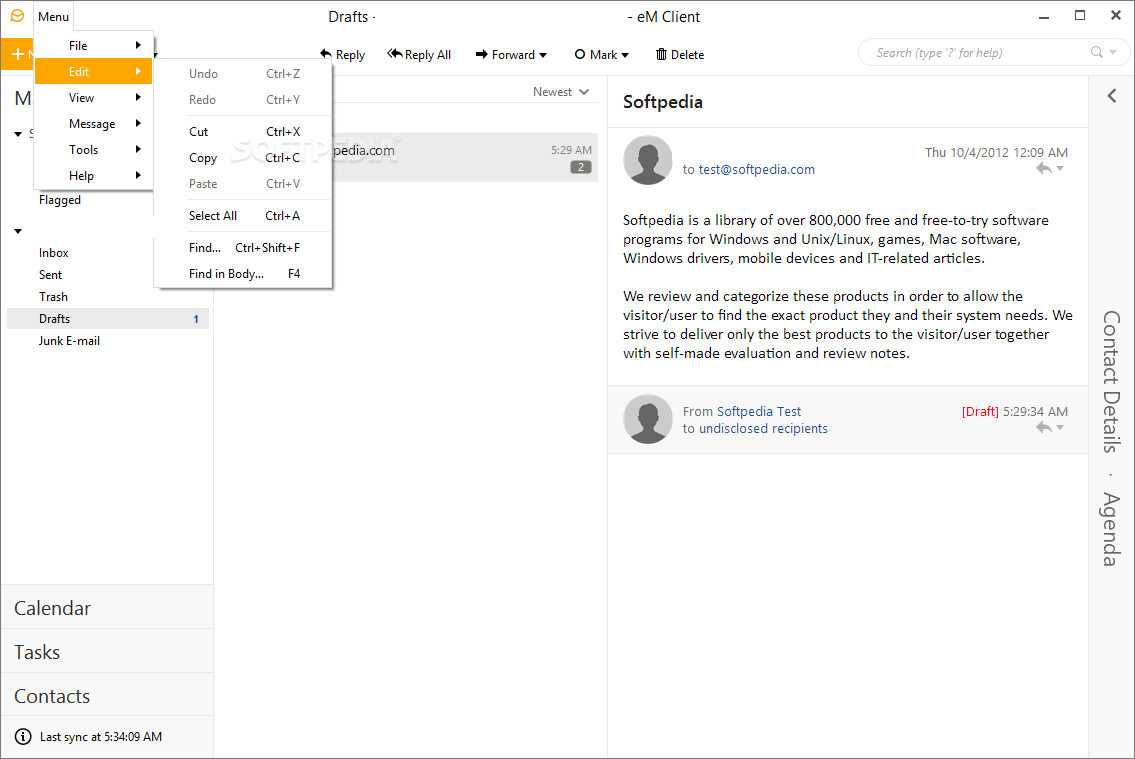The width and height of the screenshot is (1135, 759).
Task: Choose Find in Body... entry
Action: pyautogui.click(x=244, y=274)
